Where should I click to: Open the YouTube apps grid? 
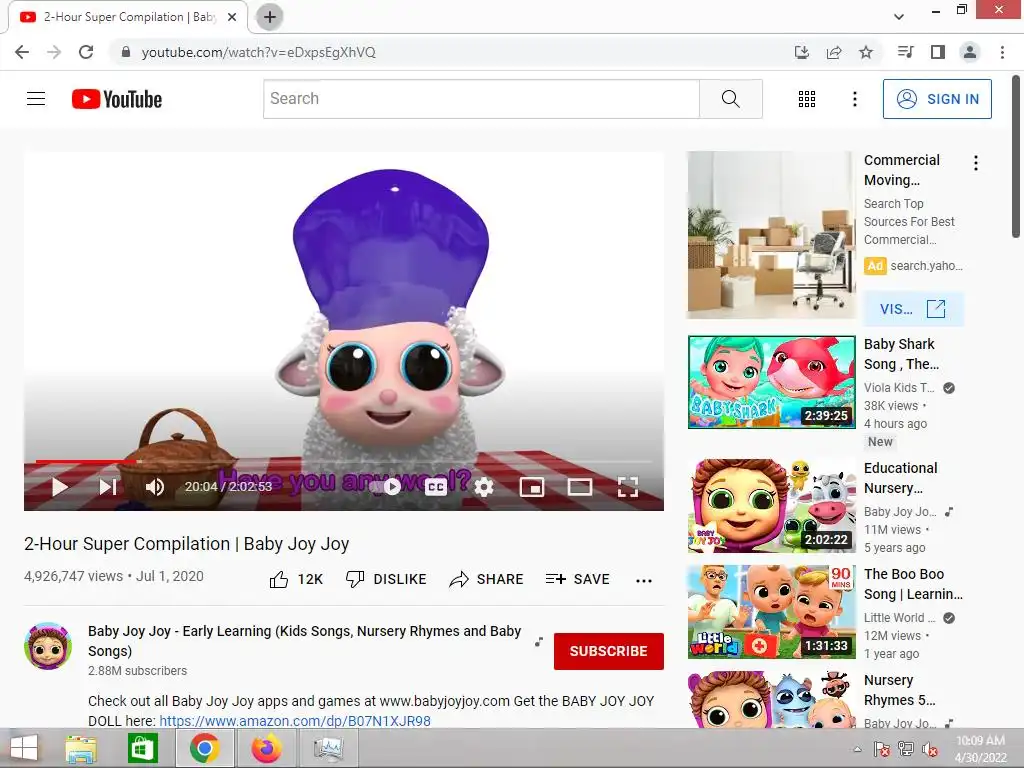(807, 99)
